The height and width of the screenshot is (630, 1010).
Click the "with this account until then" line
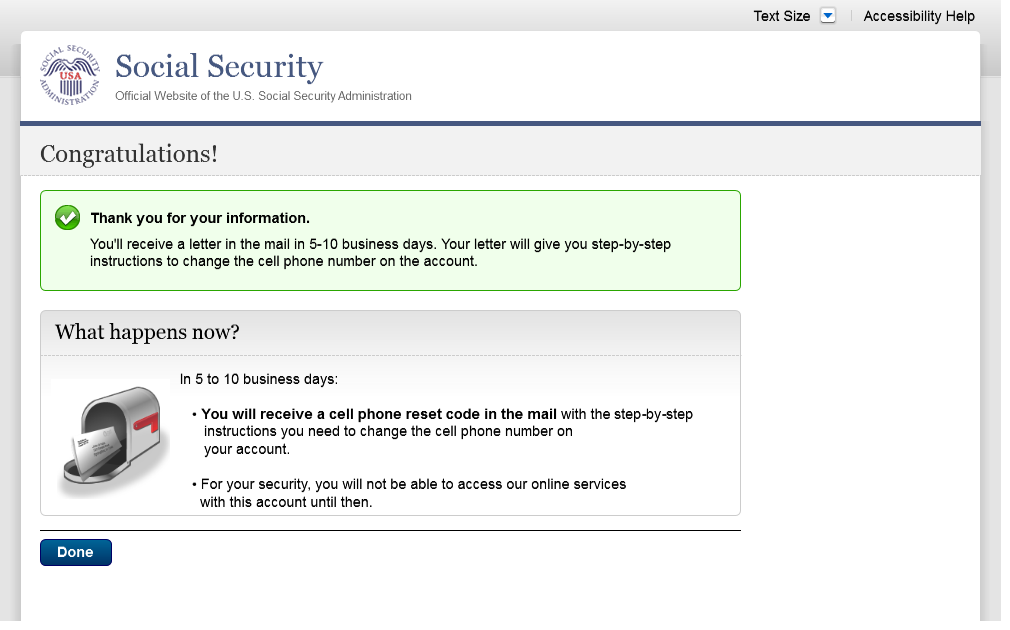[x=286, y=502]
